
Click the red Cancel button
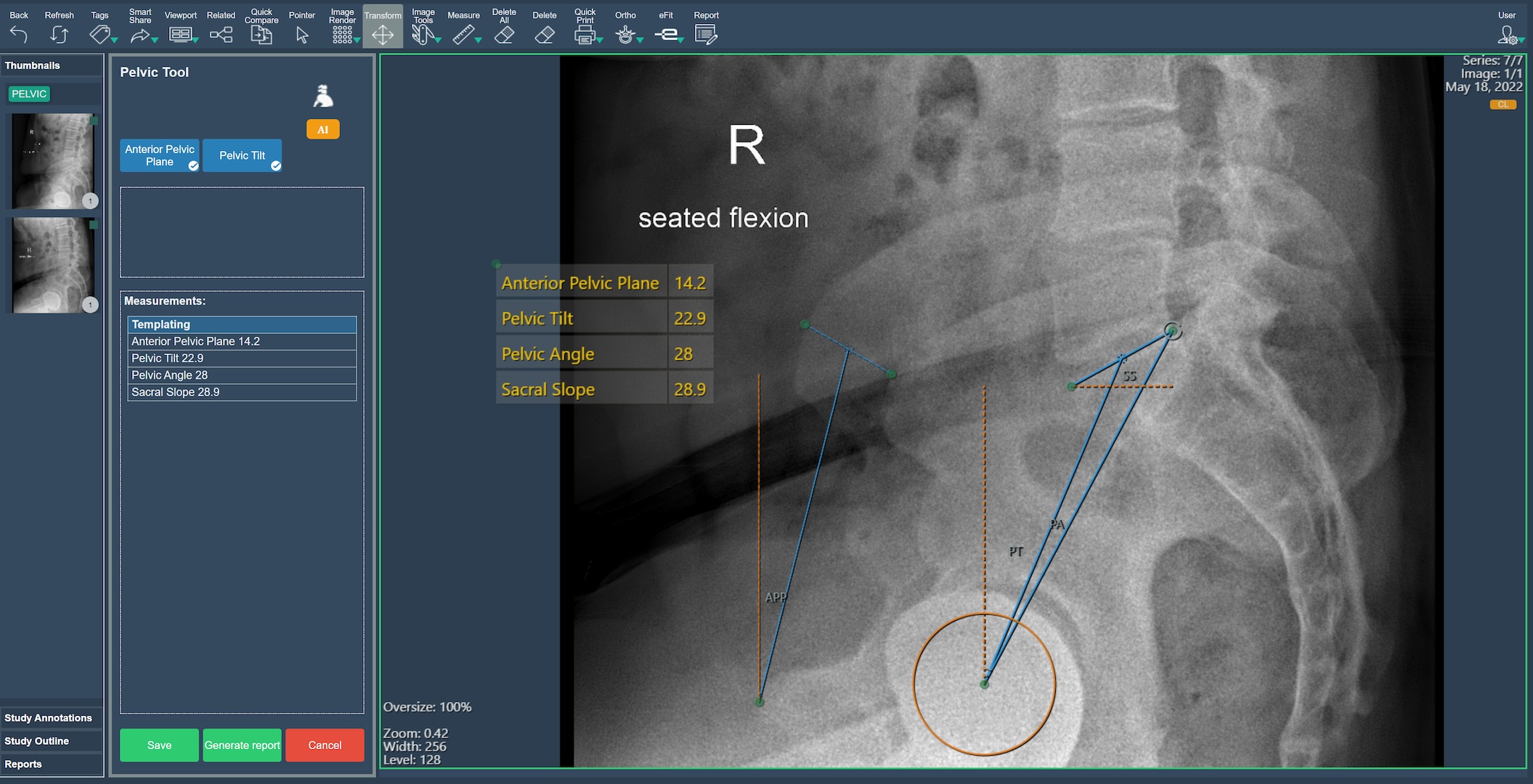[x=325, y=746]
